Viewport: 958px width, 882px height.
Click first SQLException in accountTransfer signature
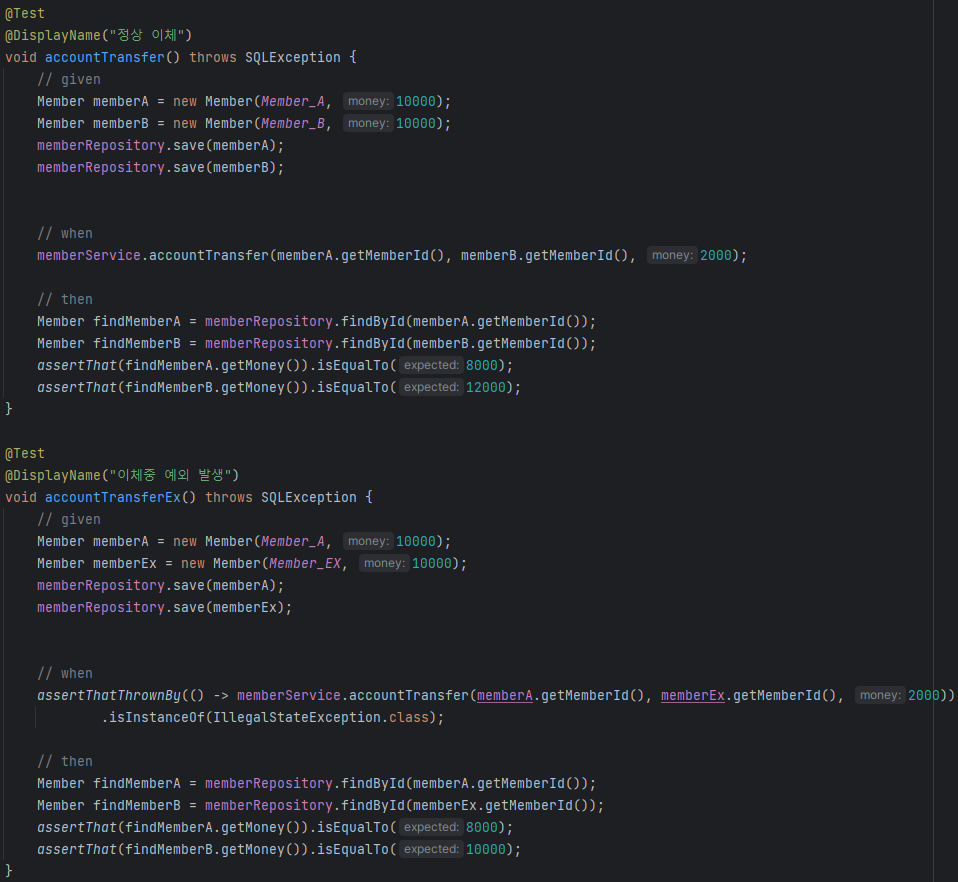pyautogui.click(x=293, y=57)
